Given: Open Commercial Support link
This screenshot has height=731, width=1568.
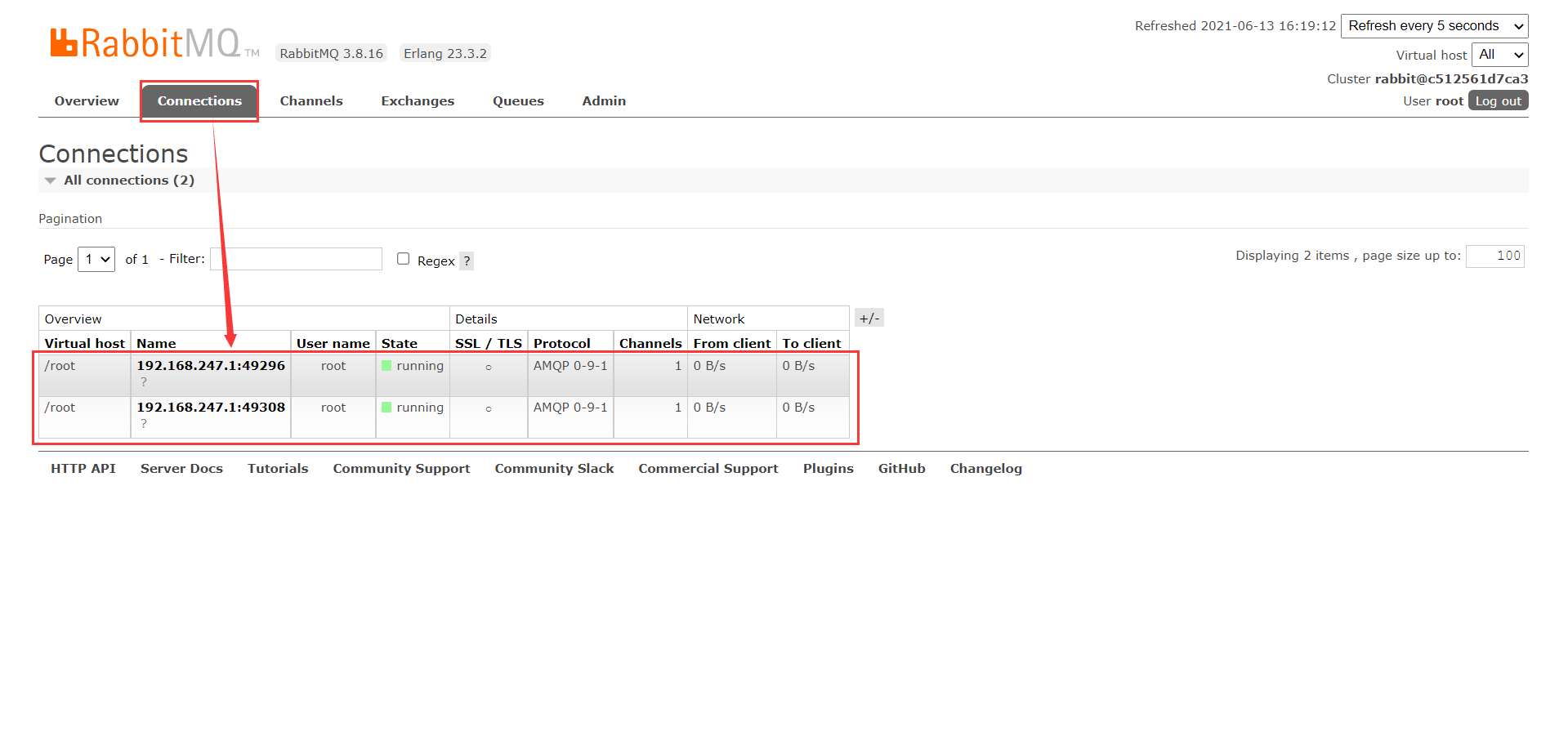Looking at the screenshot, I should pos(708,469).
